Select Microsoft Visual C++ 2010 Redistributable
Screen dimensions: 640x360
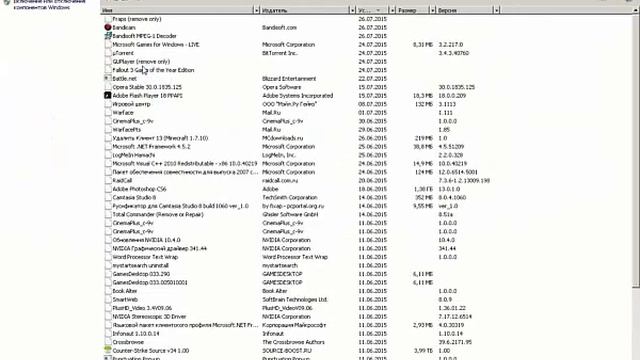point(184,164)
